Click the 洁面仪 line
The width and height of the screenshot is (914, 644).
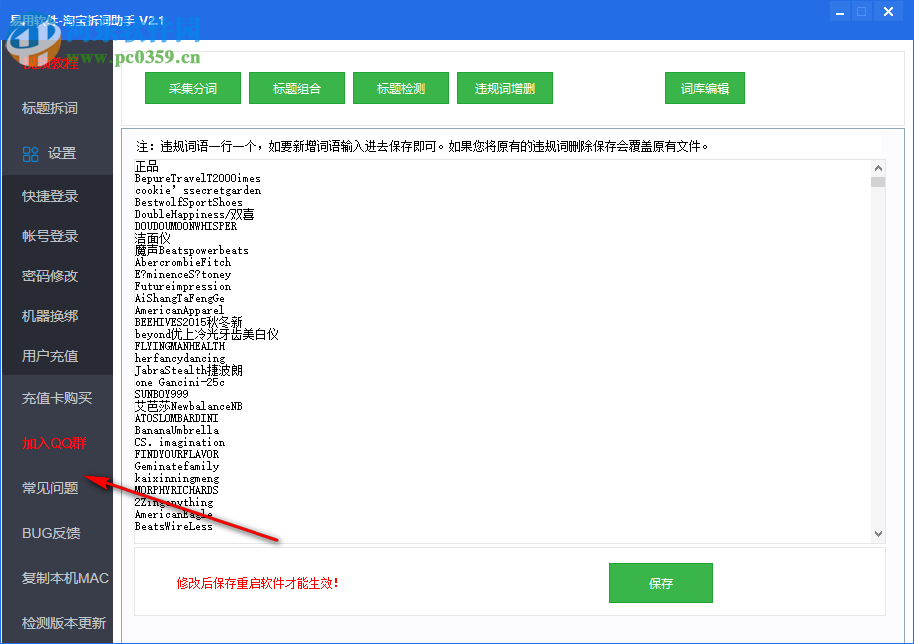[x=153, y=238]
